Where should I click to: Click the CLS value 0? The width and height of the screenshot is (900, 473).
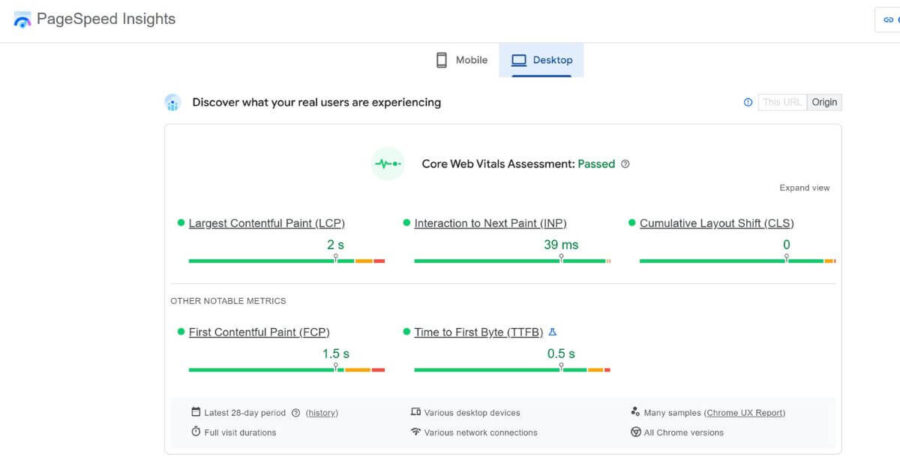pyautogui.click(x=786, y=245)
